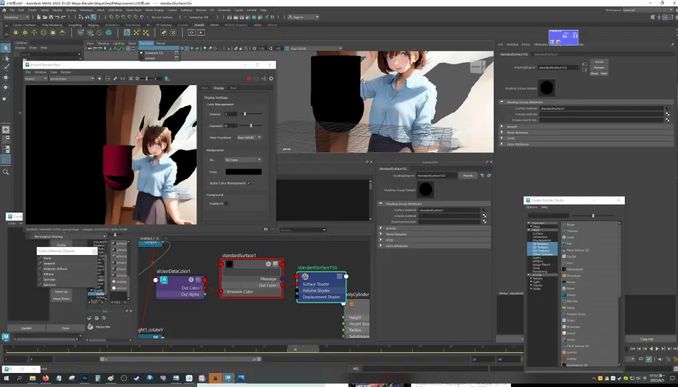Click the black background Color swatch
The height and width of the screenshot is (387, 678).
[243, 172]
